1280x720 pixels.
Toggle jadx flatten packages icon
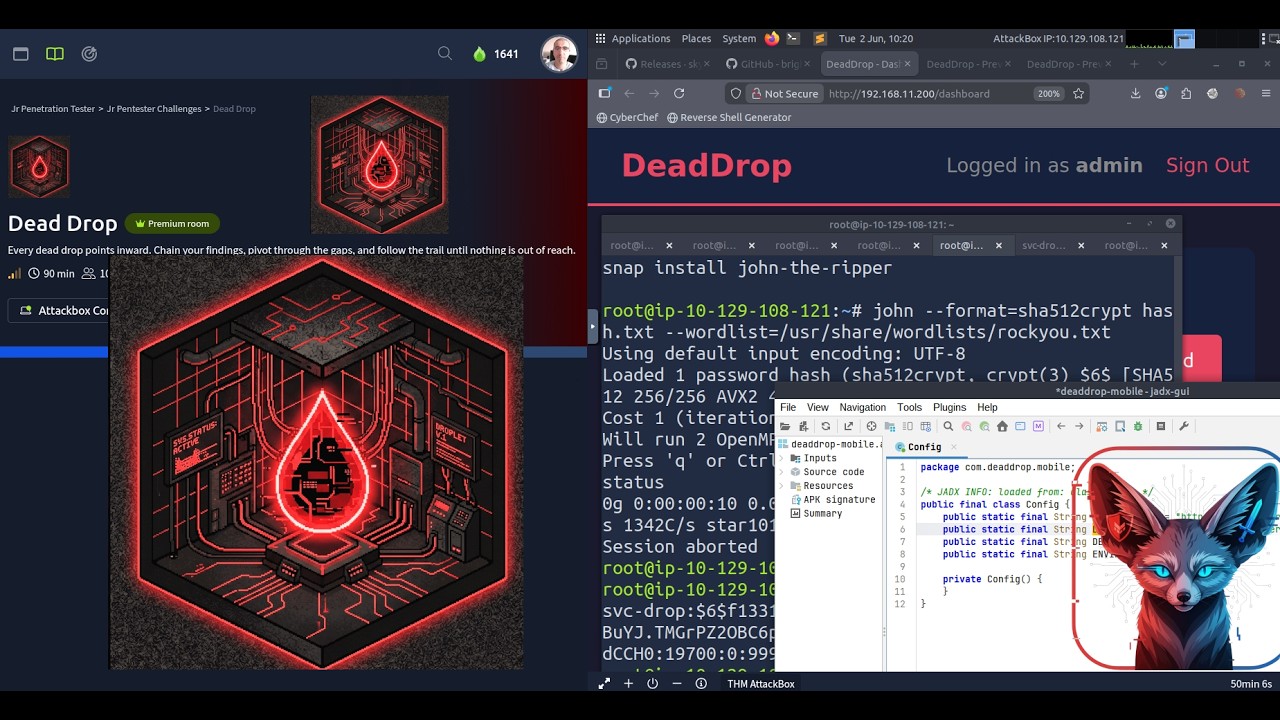click(x=890, y=426)
